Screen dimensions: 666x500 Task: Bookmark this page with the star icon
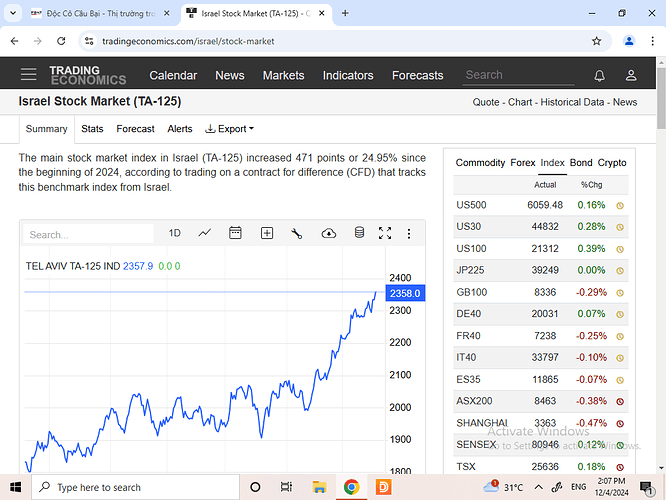coord(596,41)
